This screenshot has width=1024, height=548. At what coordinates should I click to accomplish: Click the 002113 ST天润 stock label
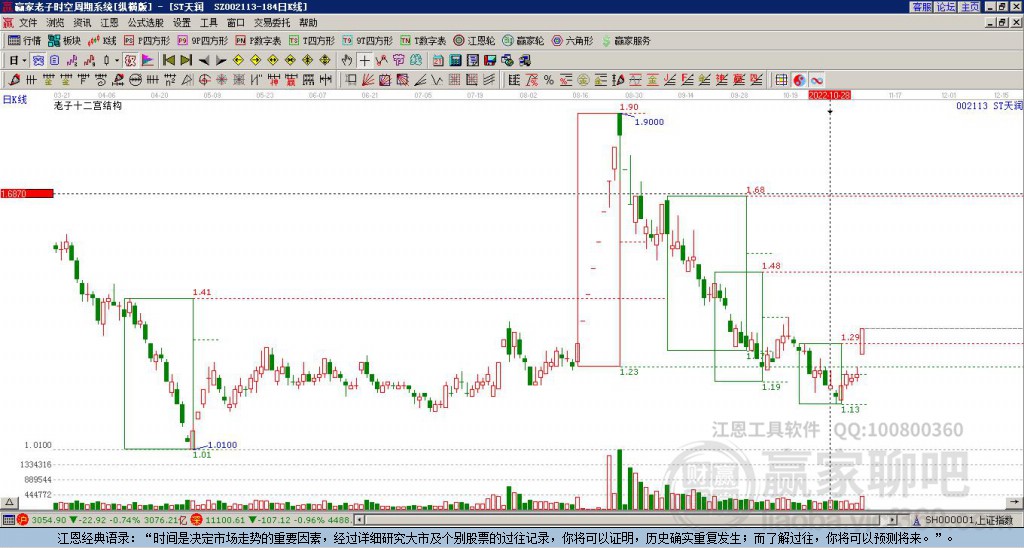989,105
